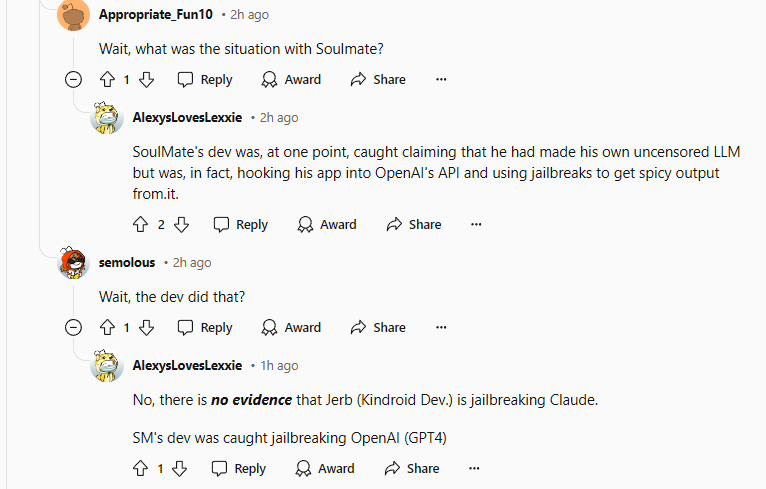Upvote Appropriate_Fun10's Soulmate question comment
This screenshot has width=766, height=489.
point(107,80)
